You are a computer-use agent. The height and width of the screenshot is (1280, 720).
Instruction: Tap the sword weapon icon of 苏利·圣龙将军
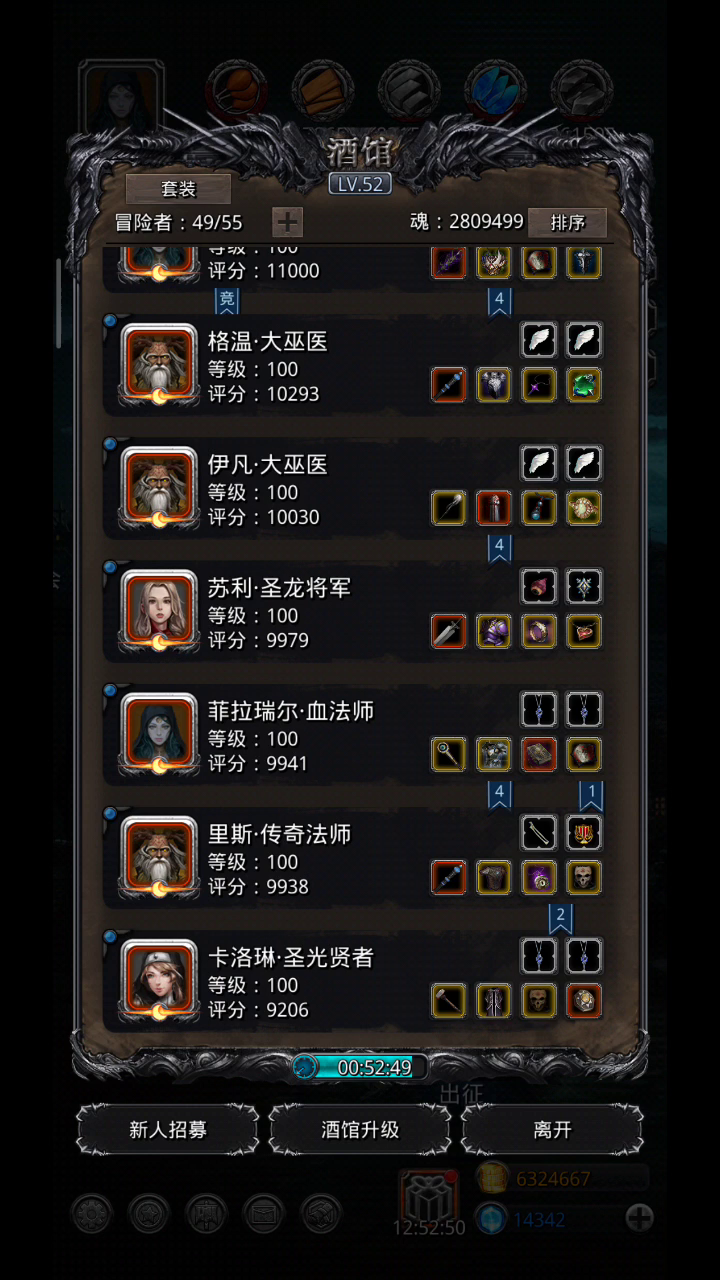pos(449,631)
